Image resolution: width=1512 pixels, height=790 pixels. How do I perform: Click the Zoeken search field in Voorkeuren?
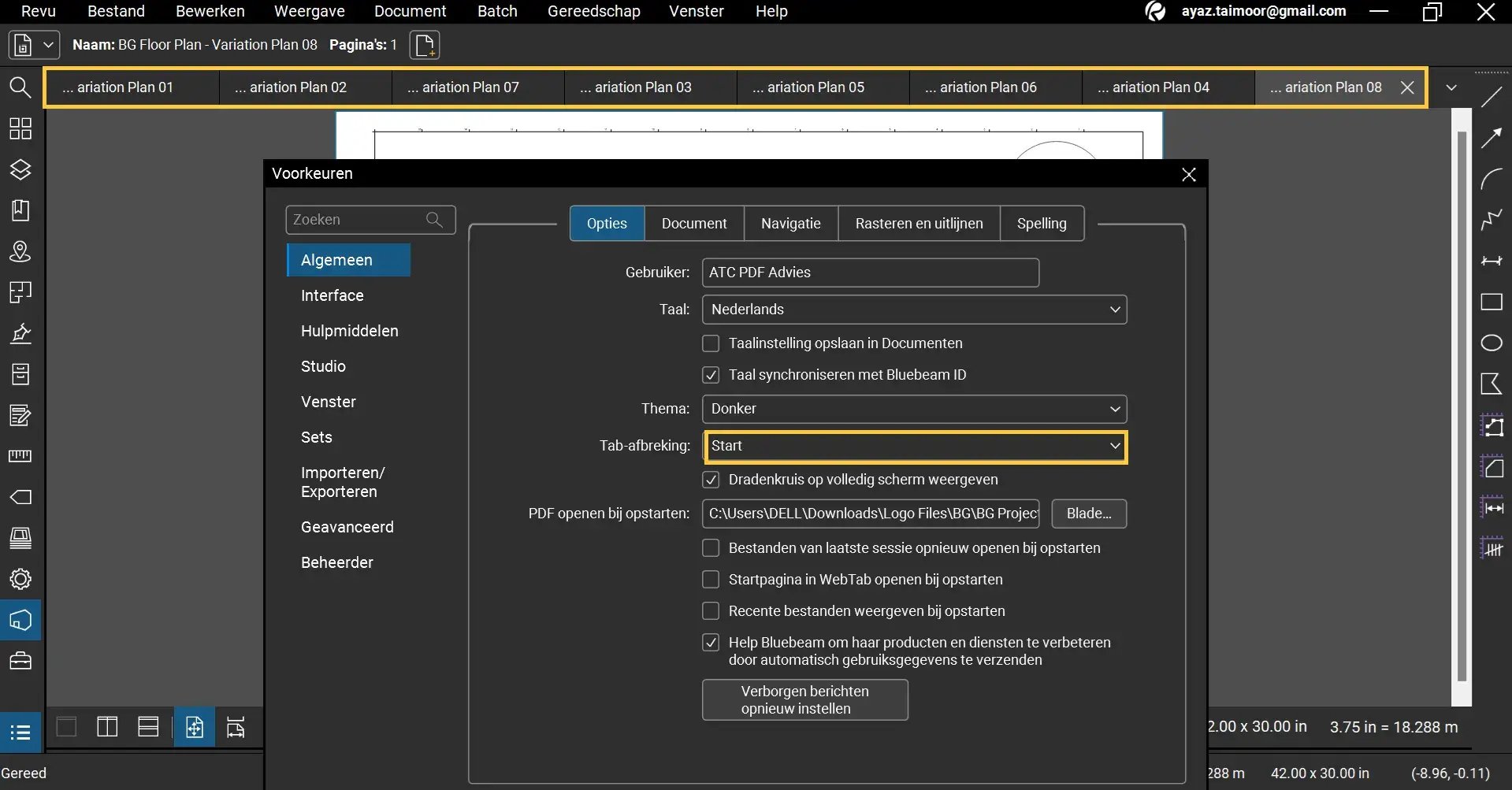370,220
